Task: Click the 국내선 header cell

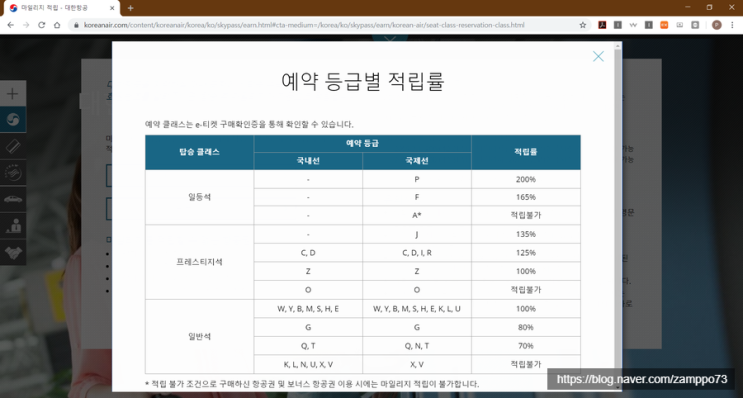Action: pos(308,161)
